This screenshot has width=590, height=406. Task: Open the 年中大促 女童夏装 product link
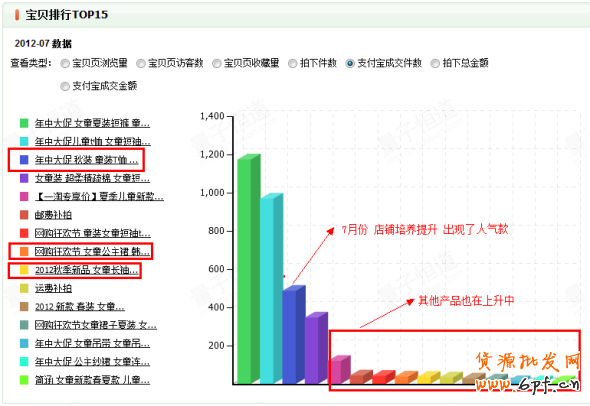pos(92,123)
